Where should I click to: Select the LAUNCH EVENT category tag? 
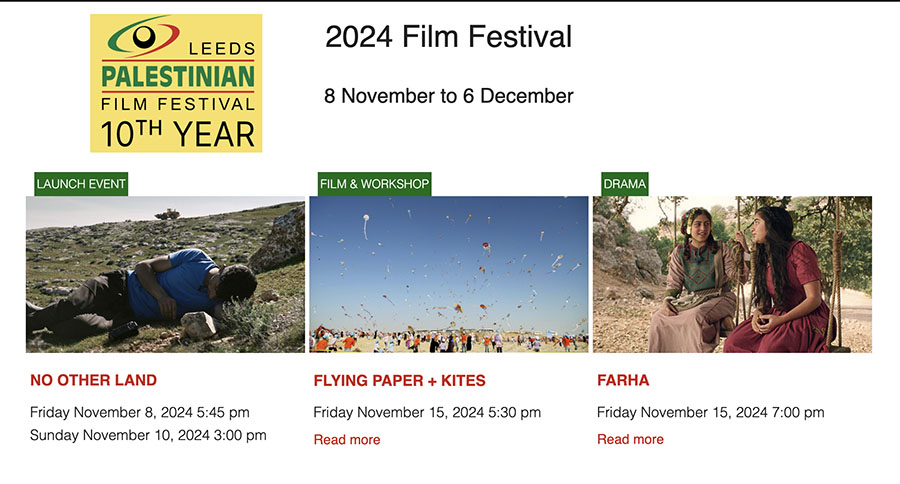(x=81, y=184)
